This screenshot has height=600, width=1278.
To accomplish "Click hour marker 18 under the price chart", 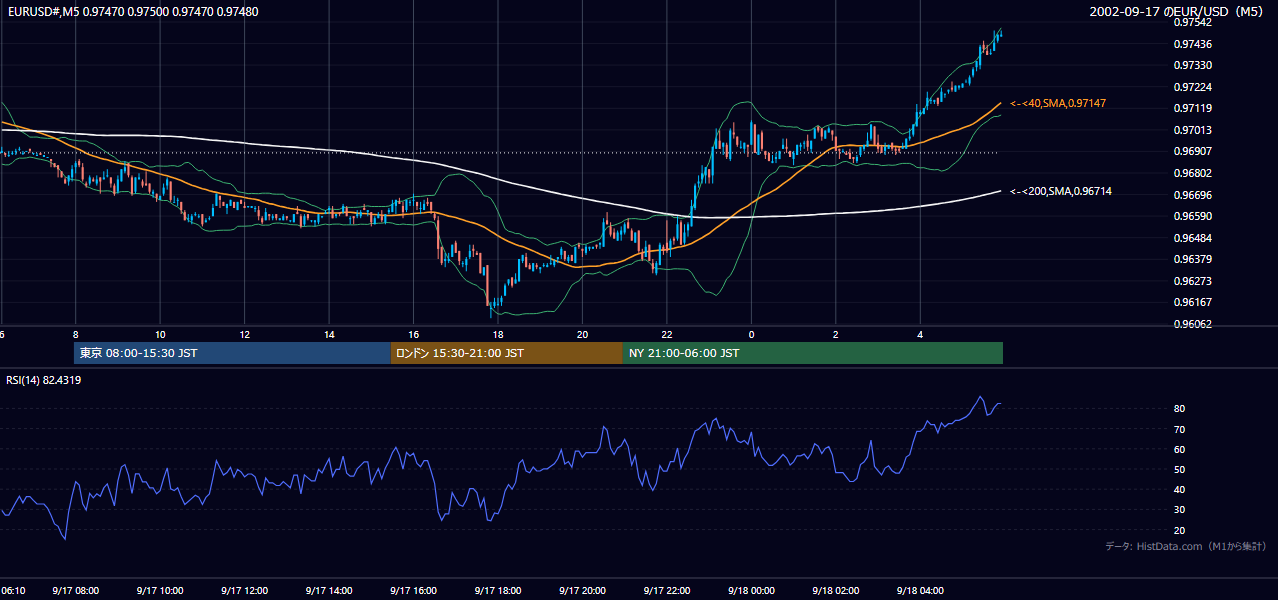I will pos(498,334).
